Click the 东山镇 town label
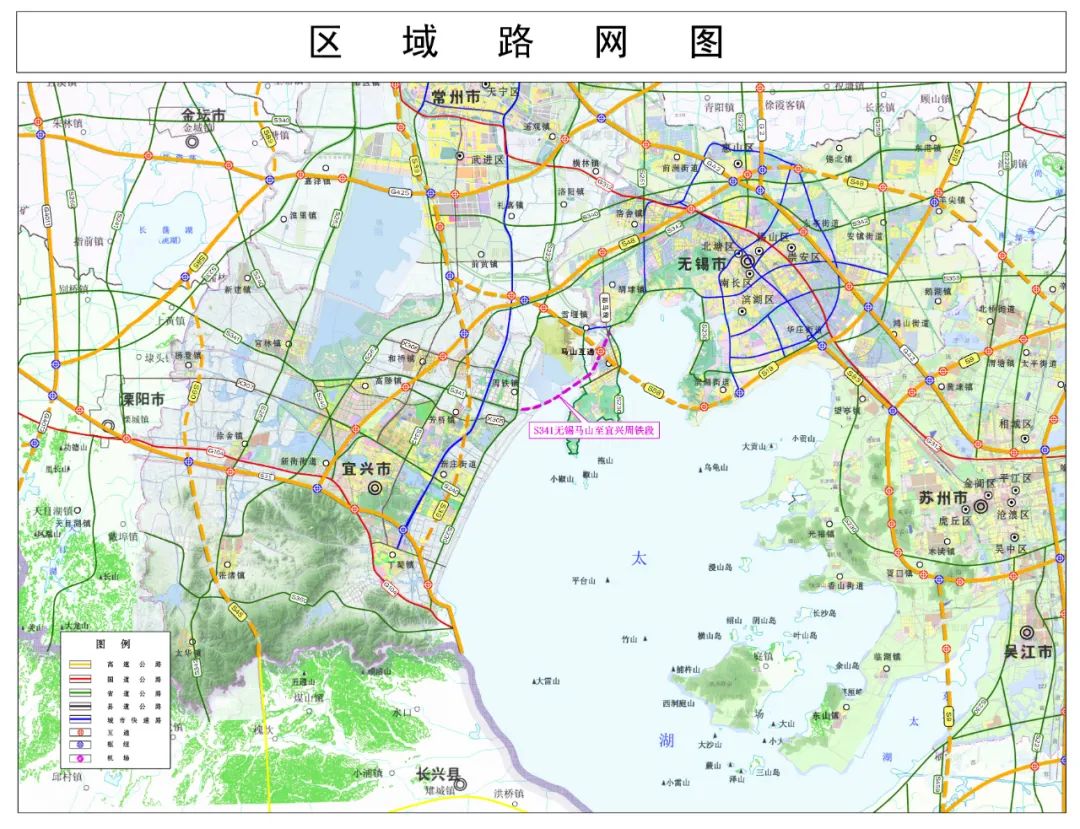The height and width of the screenshot is (829, 1080). 825,715
